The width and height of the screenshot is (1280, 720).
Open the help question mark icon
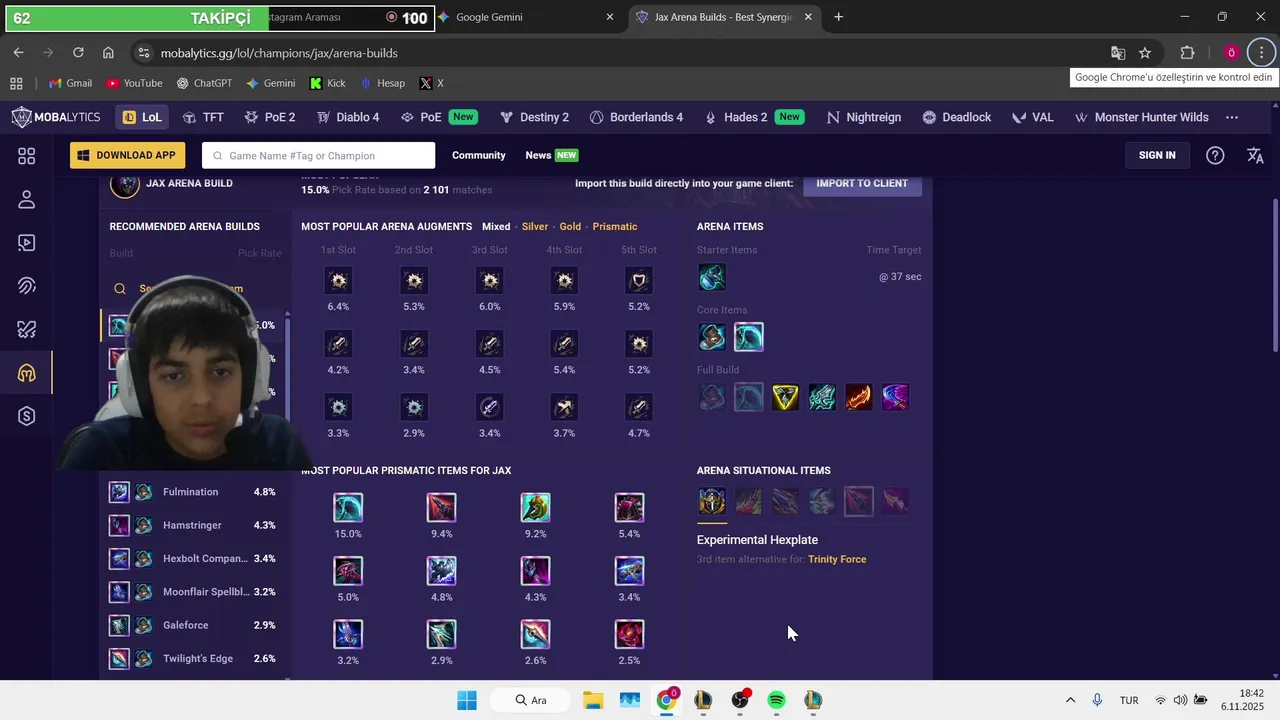tap(1215, 155)
